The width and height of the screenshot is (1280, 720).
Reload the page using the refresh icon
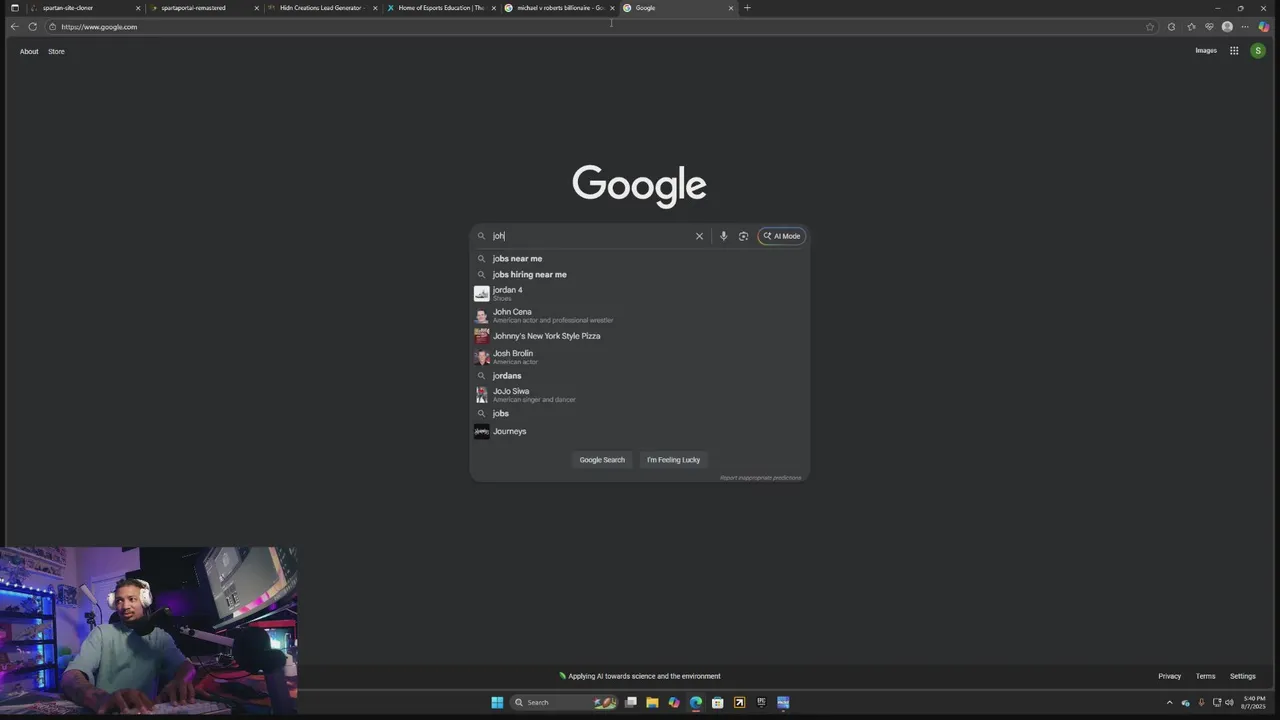point(32,27)
